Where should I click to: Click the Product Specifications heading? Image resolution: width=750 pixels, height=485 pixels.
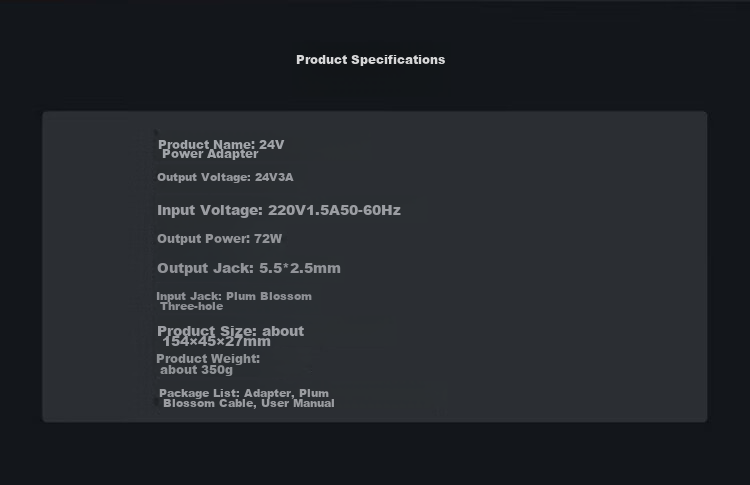(x=370, y=60)
